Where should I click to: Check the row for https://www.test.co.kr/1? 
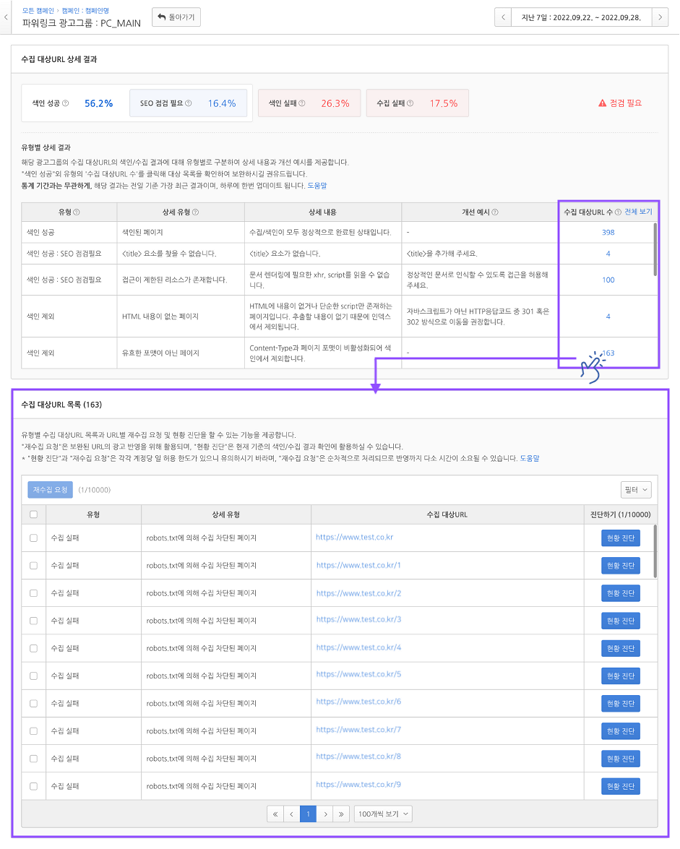34,566
